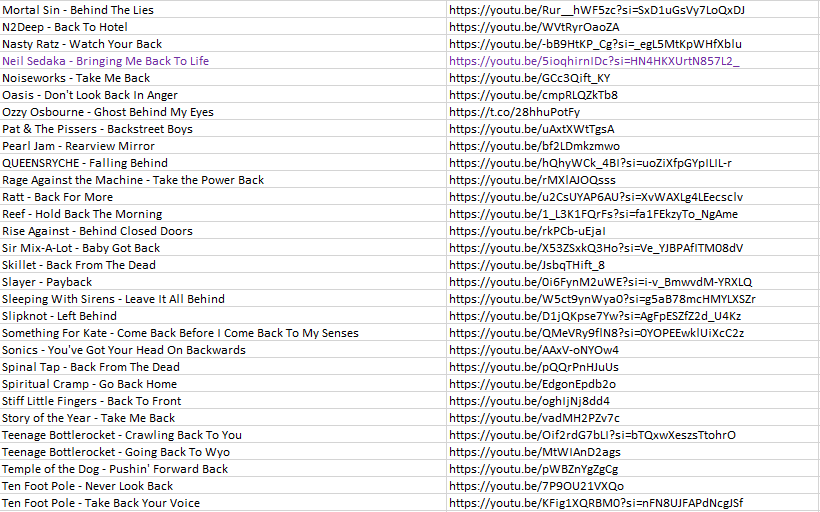
Task: Click the youtu.be/pWBZnYgZgCg URL cell
Action: [633, 469]
